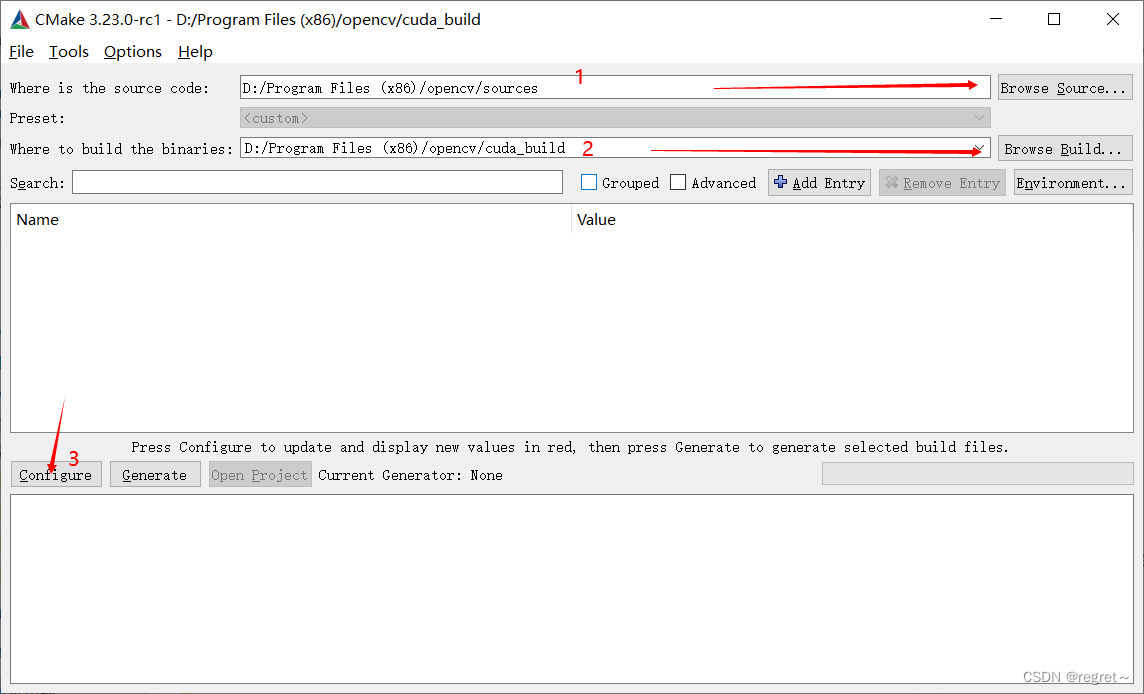
Task: Click the output log text area
Action: click(572, 589)
